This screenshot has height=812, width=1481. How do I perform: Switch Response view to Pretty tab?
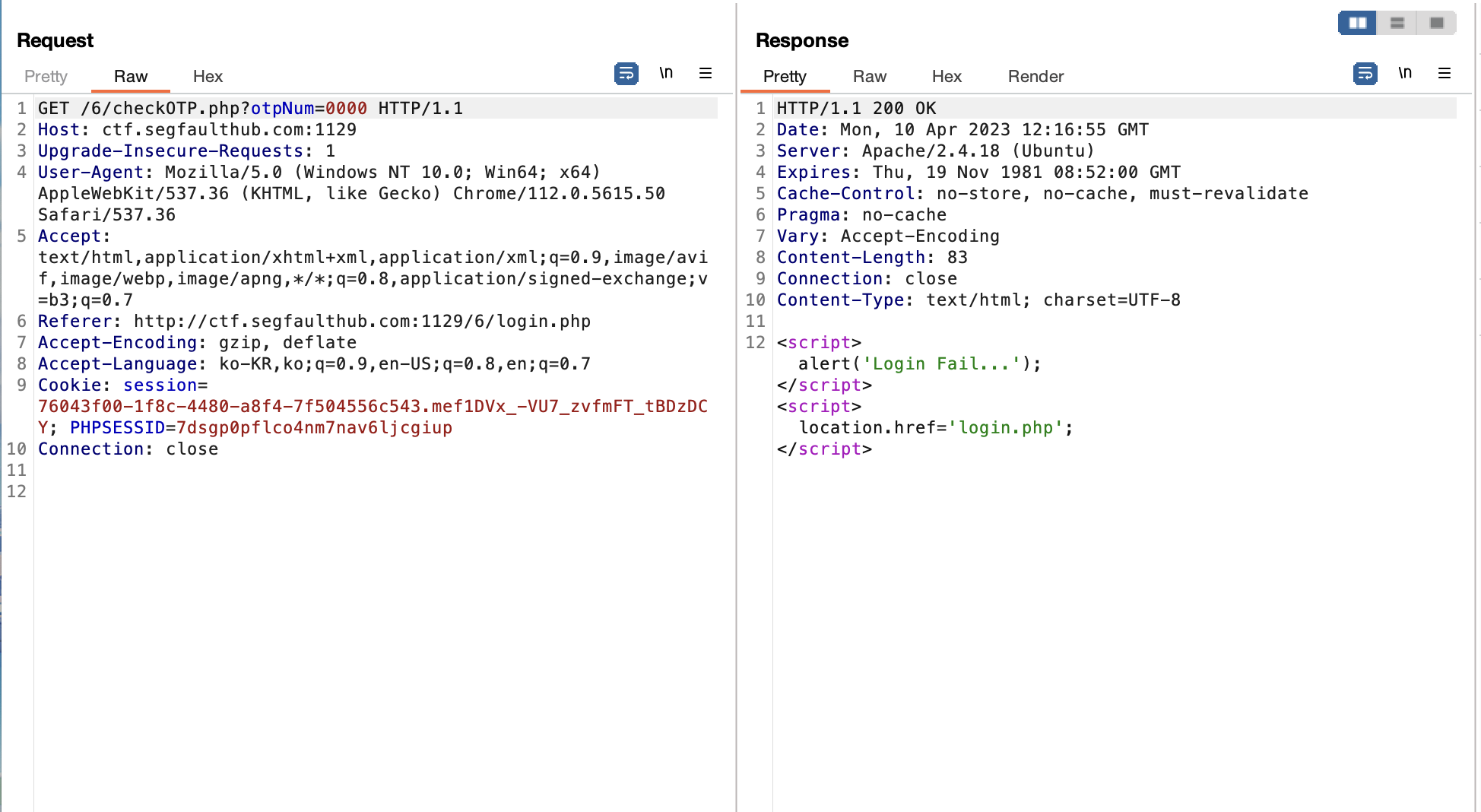[785, 76]
